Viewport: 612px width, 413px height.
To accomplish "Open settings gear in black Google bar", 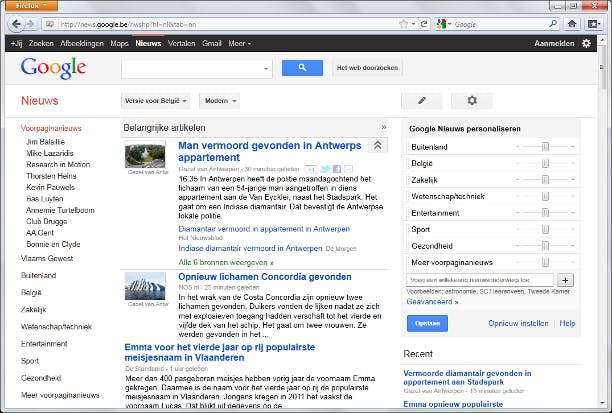I will pyautogui.click(x=586, y=43).
